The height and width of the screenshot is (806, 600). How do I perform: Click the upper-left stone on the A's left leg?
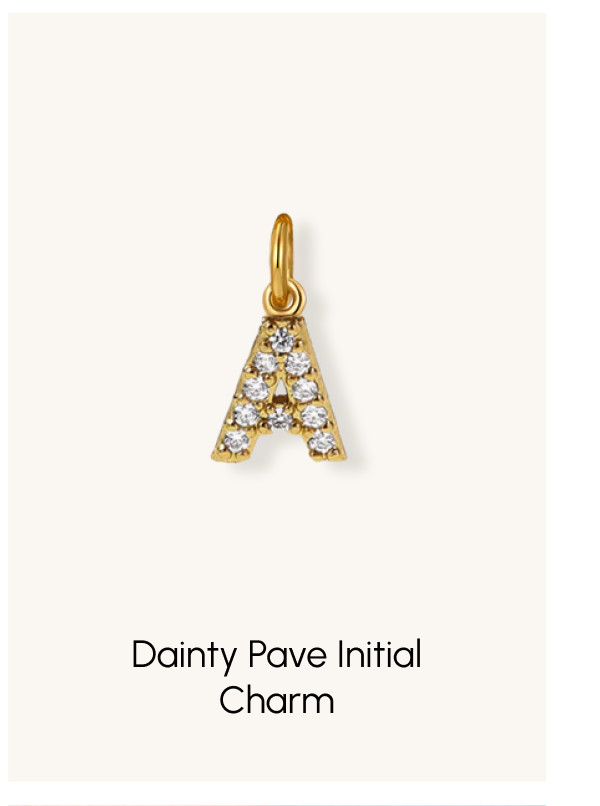pos(264,362)
